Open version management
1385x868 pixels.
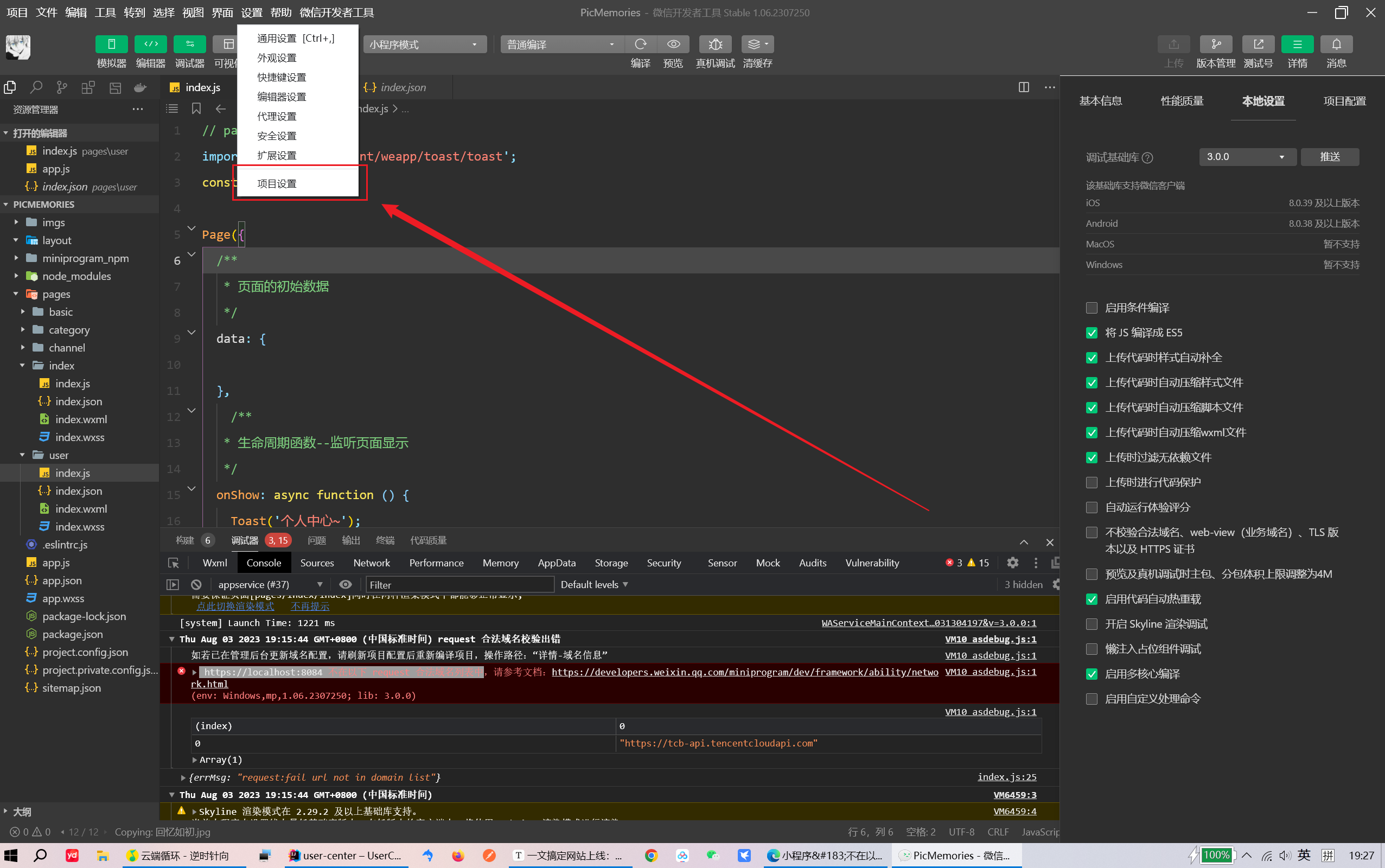(1216, 44)
